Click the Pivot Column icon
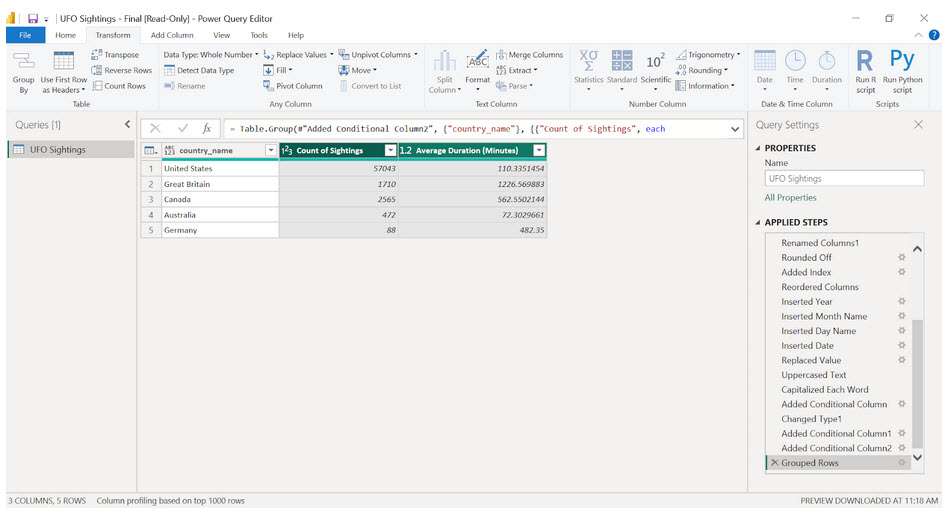Screen dimensions: 948x509 click(268, 86)
